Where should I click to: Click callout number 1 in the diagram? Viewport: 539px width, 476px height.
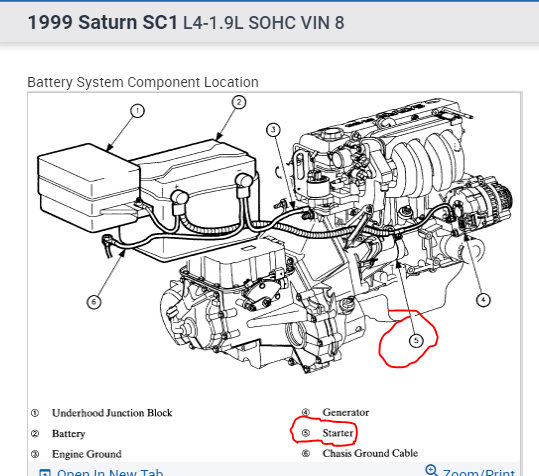pos(138,111)
